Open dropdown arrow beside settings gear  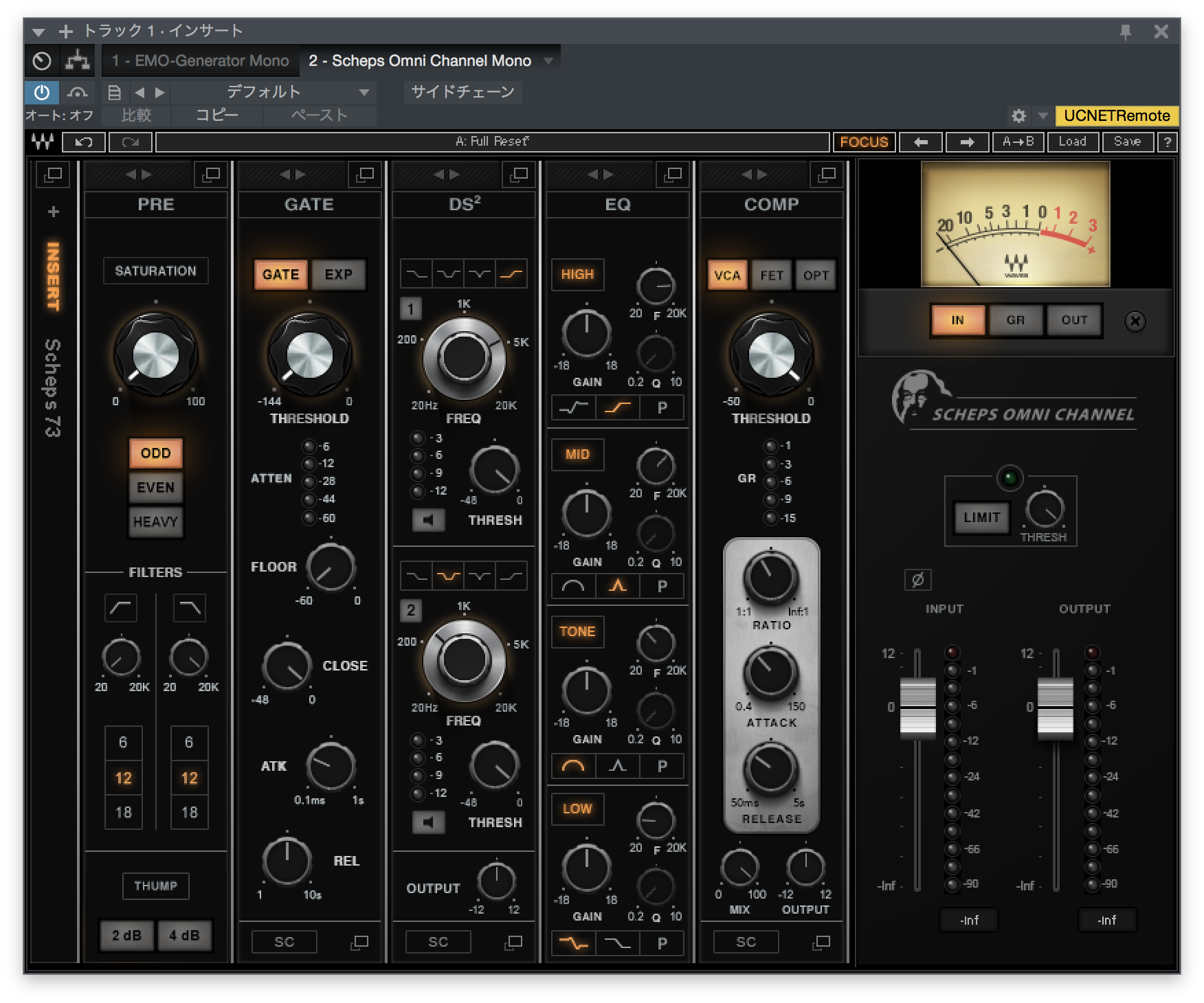[x=1043, y=115]
